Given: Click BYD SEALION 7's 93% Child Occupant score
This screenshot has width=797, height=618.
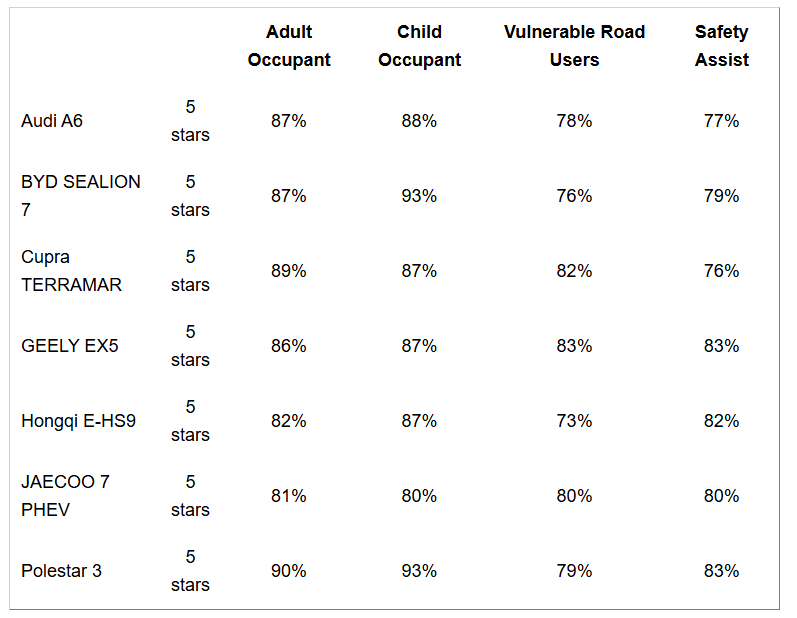Looking at the screenshot, I should 419,196.
